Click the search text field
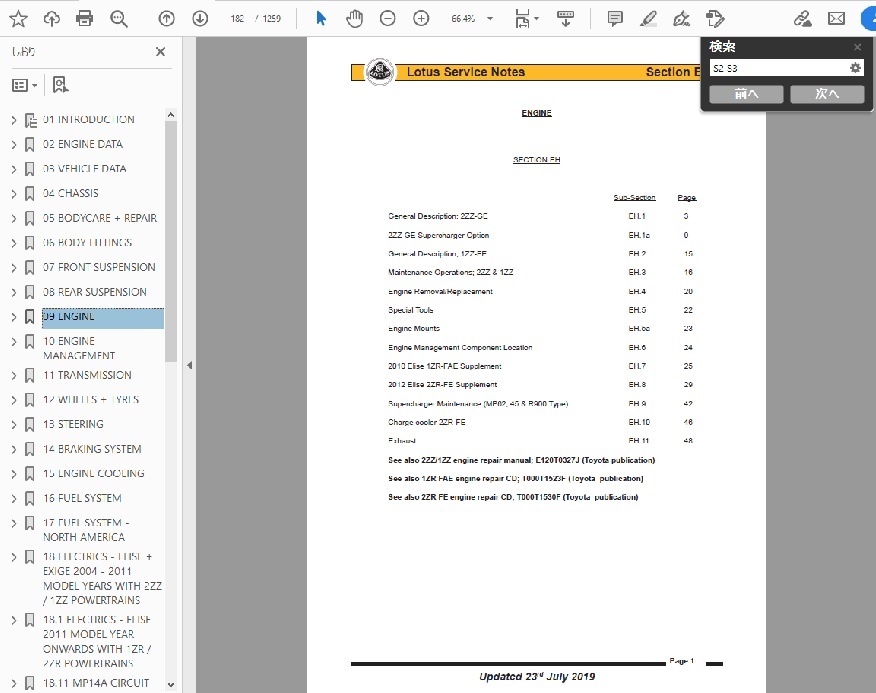Screen dimensions: 876x693 pos(779,68)
